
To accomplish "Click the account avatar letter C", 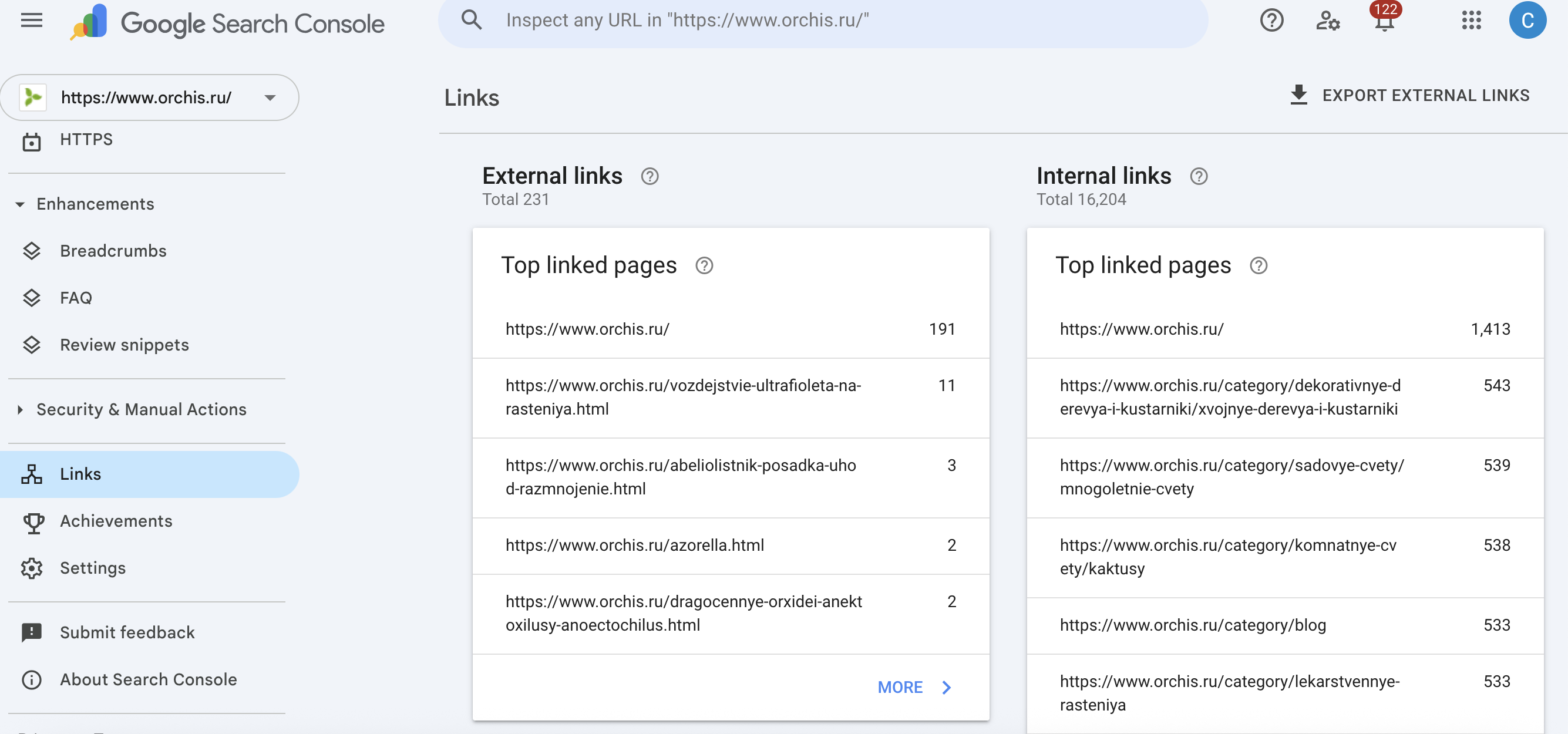I will click(x=1527, y=21).
